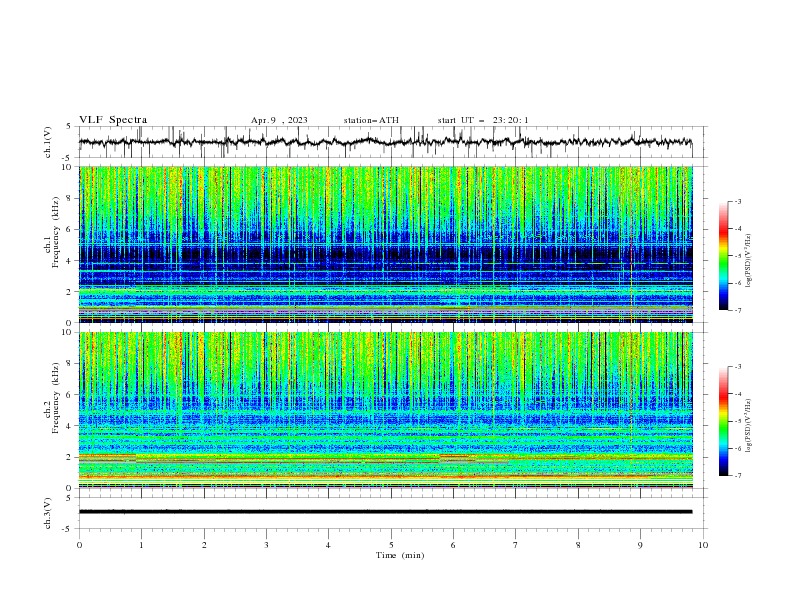Click the 'ch.1(V)' axis label
The width and height of the screenshot is (792, 612).
coord(48,142)
